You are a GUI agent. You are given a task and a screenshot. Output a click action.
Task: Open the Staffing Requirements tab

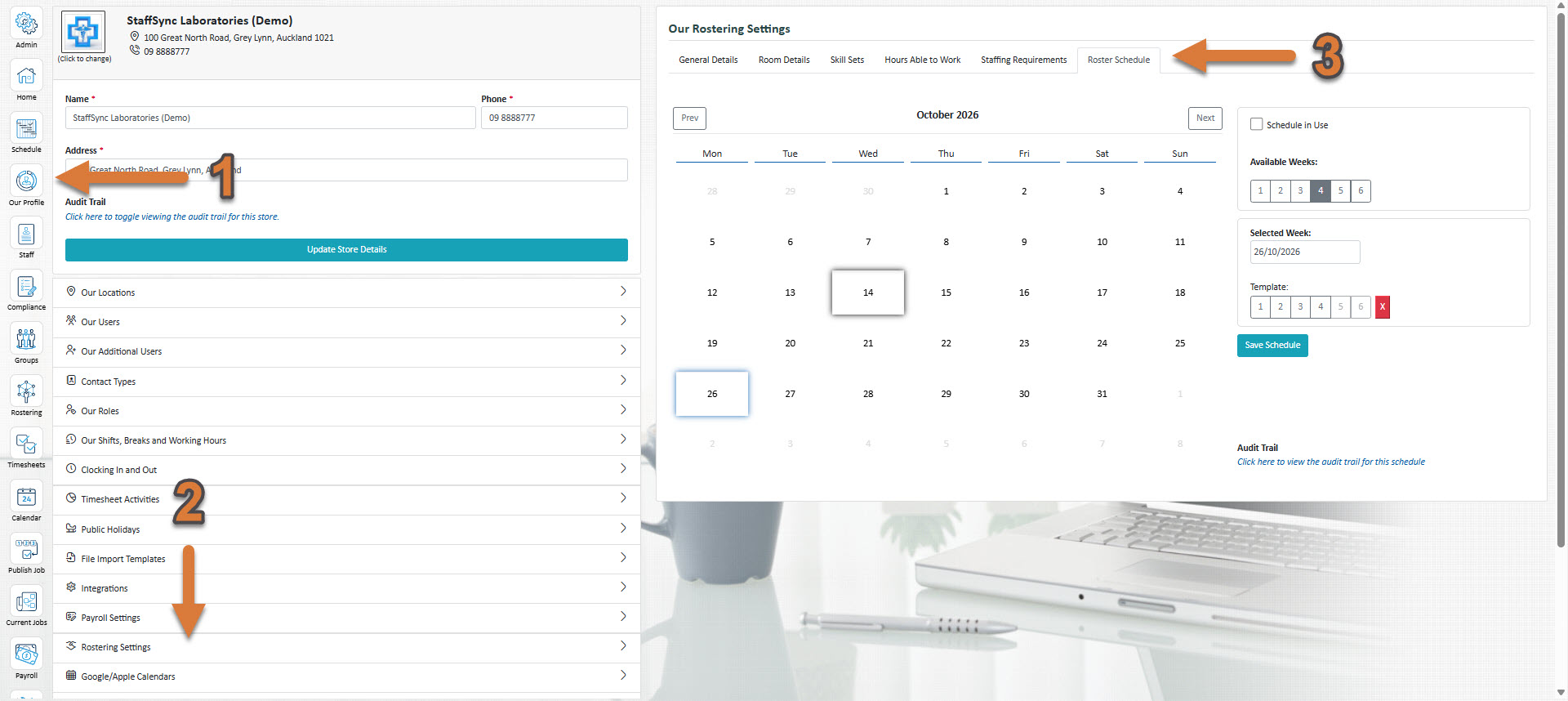click(x=1023, y=60)
